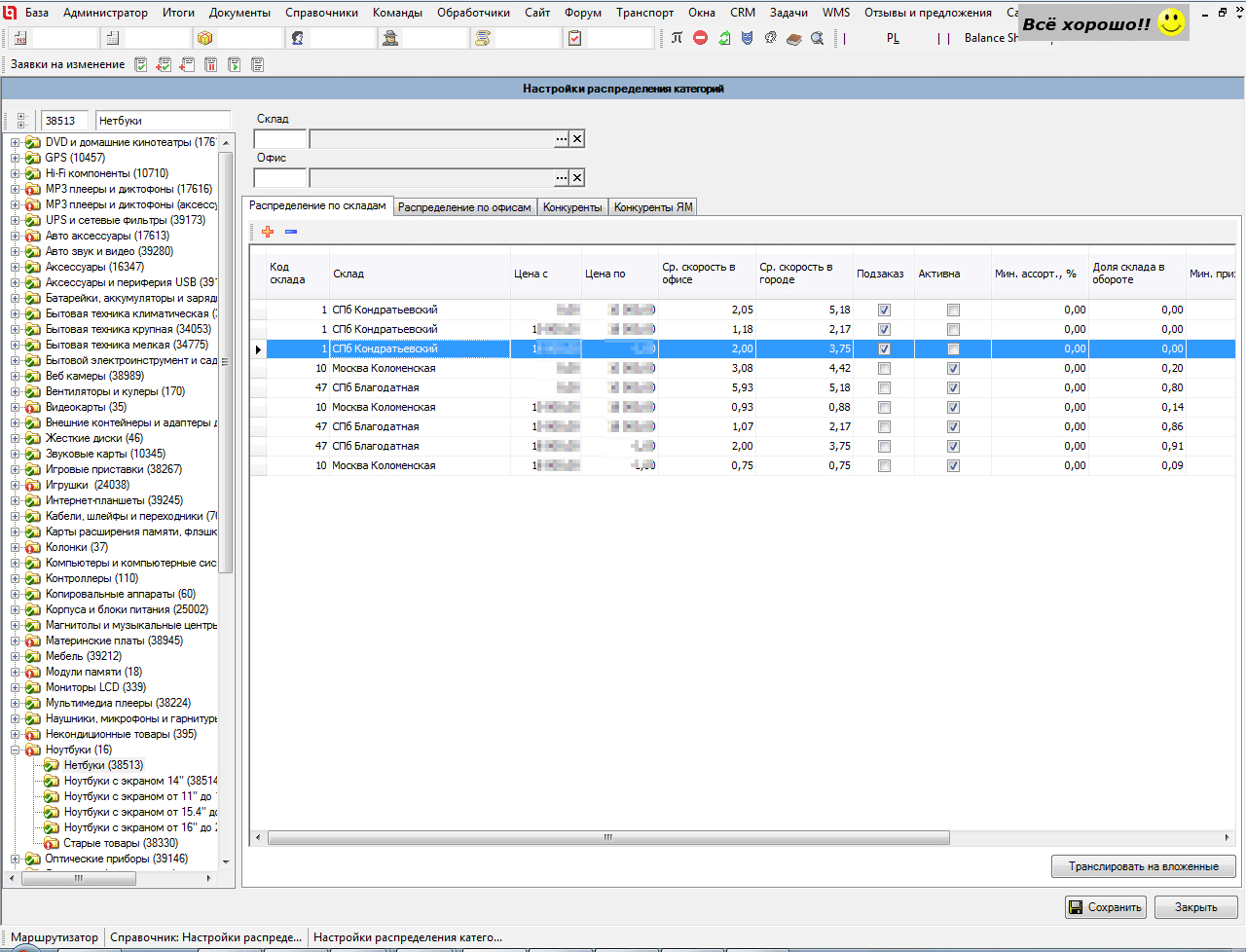
Task: Open the Справочники menu
Action: 321,13
